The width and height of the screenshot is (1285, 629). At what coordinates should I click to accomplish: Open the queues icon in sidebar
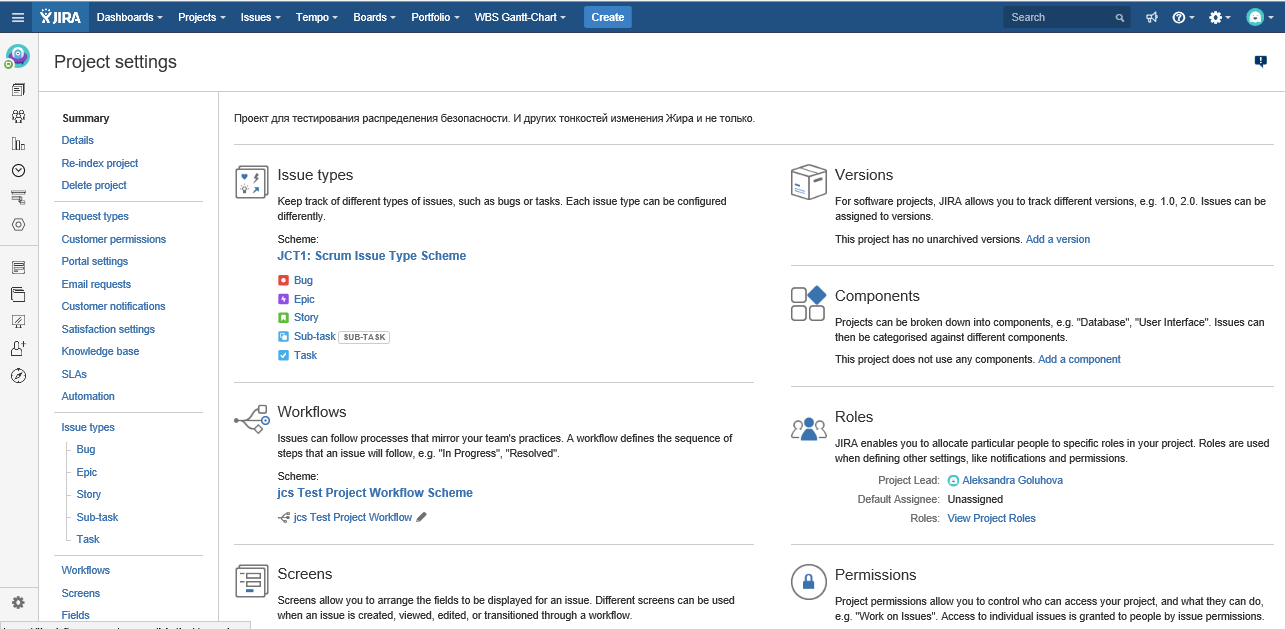(x=18, y=90)
